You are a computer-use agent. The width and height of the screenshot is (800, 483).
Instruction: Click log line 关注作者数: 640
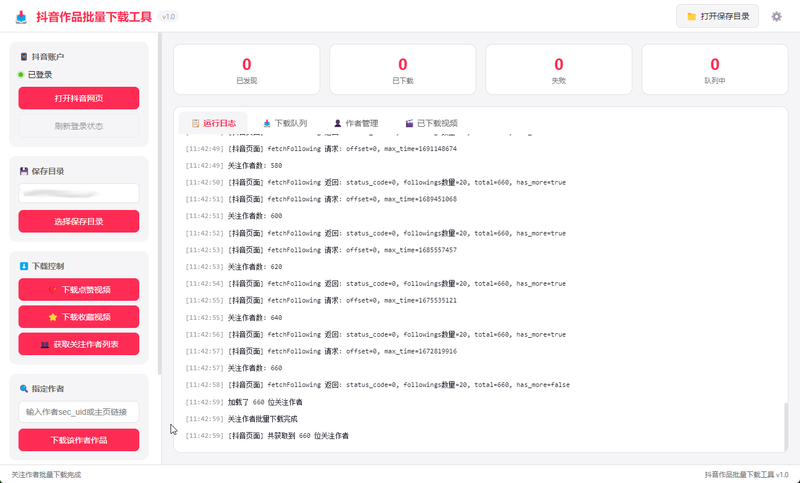(x=234, y=318)
